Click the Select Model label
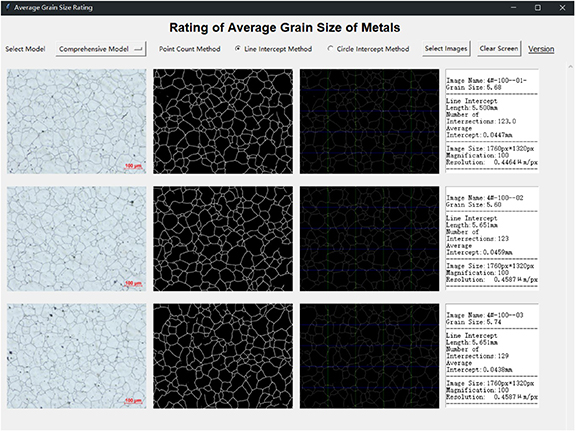 [x=25, y=49]
